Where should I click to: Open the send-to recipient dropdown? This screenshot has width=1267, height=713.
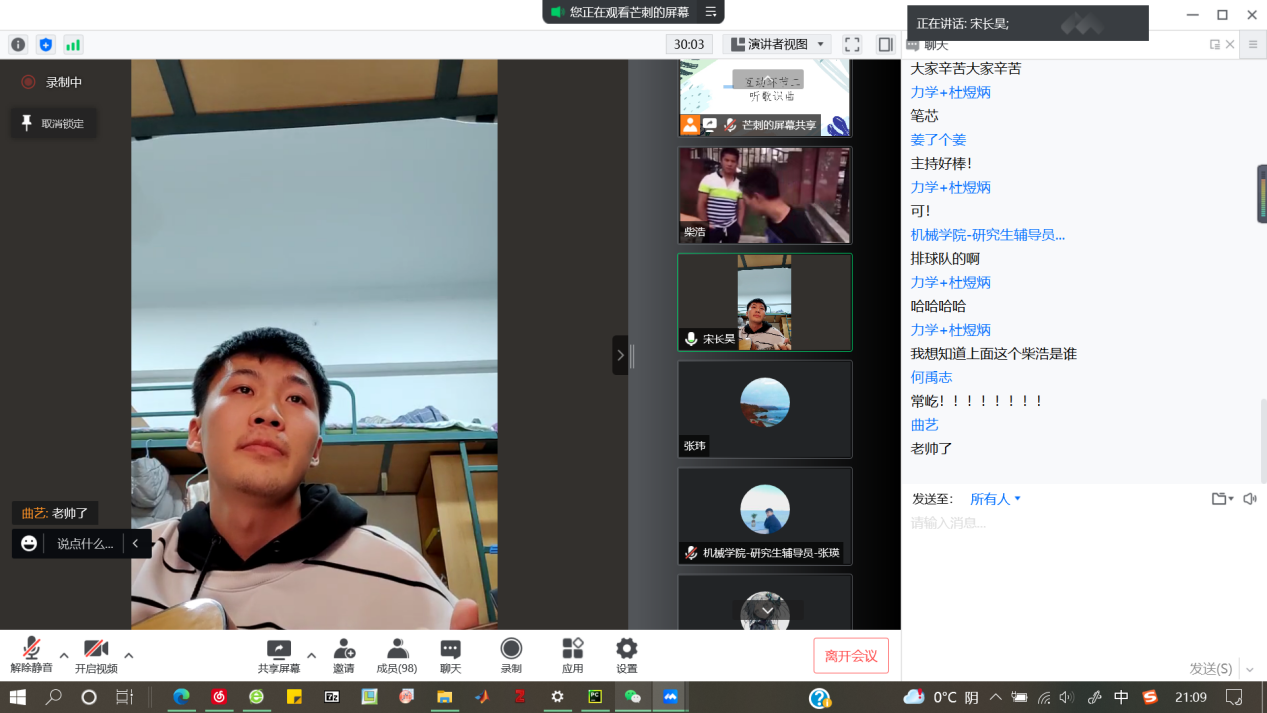995,499
